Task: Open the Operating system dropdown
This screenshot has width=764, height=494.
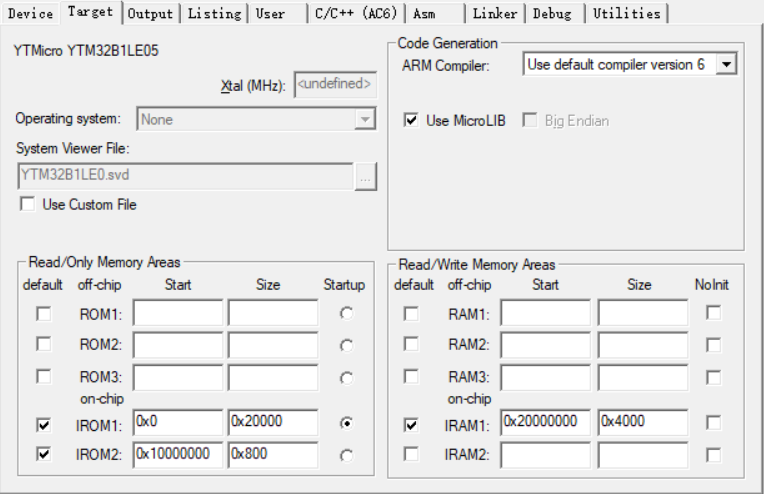Action: pyautogui.click(x=364, y=119)
